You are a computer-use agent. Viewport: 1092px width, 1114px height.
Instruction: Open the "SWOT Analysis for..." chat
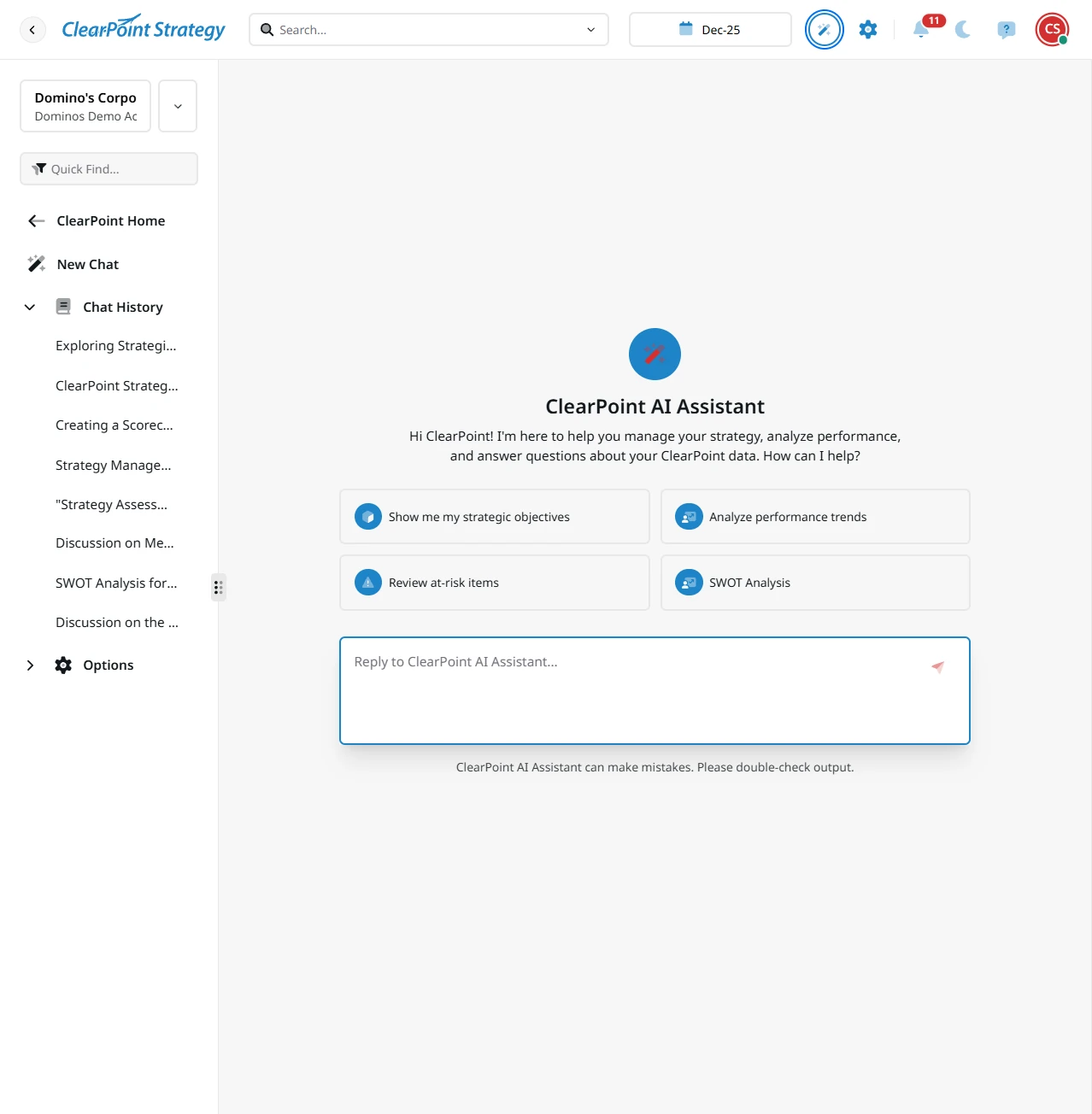coord(117,583)
